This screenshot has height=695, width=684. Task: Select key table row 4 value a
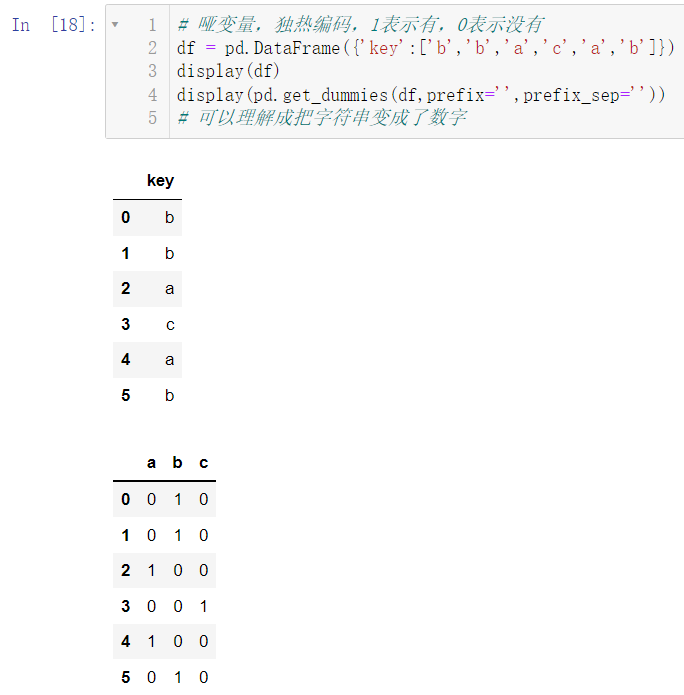click(169, 360)
